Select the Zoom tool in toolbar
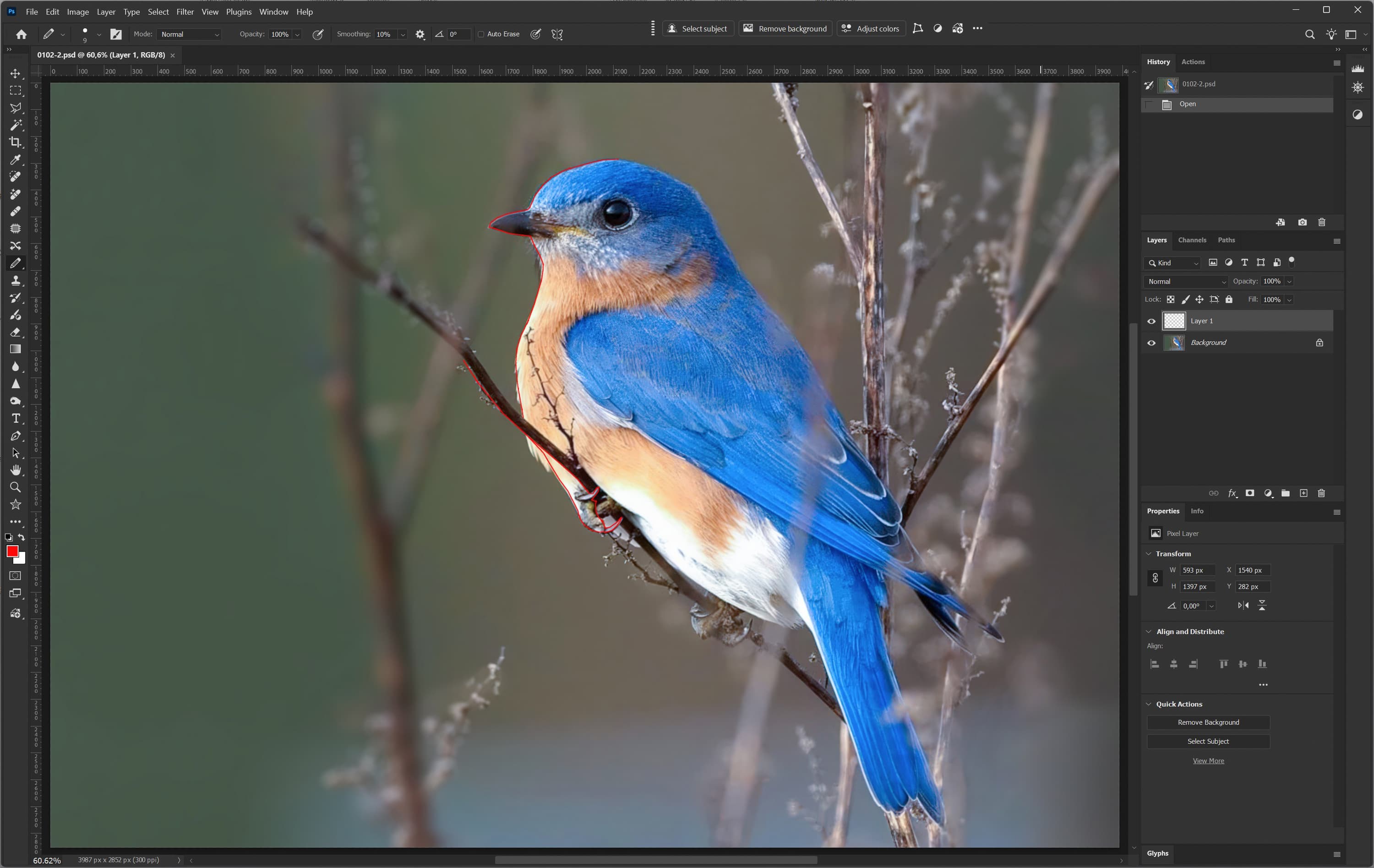1374x868 pixels. pyautogui.click(x=16, y=487)
